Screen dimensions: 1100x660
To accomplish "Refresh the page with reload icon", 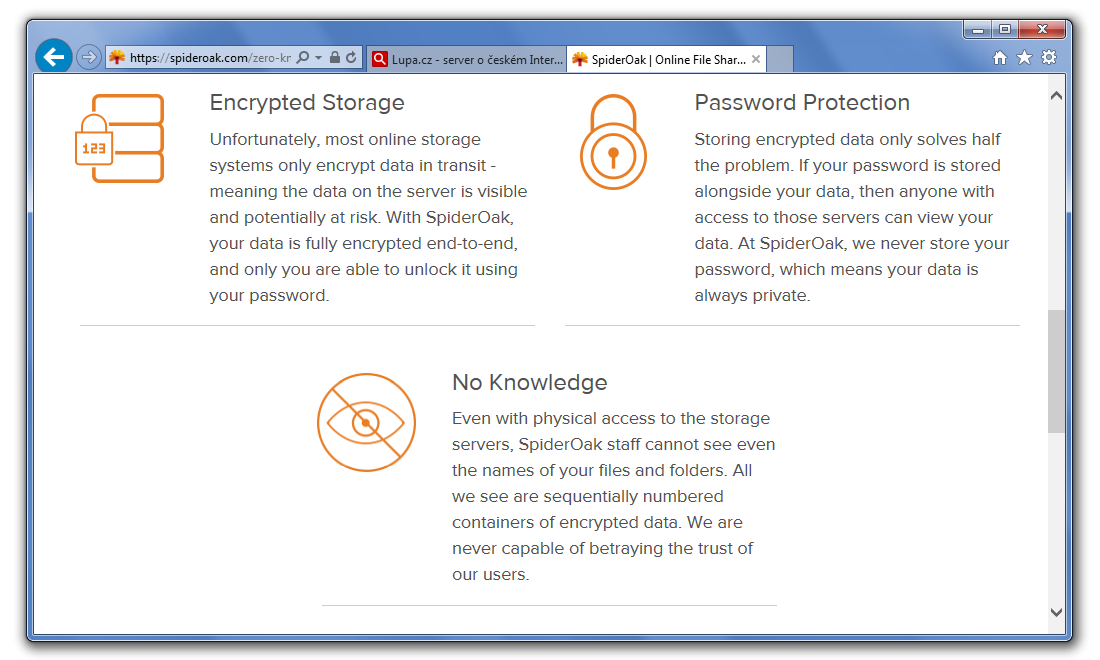I will point(351,58).
